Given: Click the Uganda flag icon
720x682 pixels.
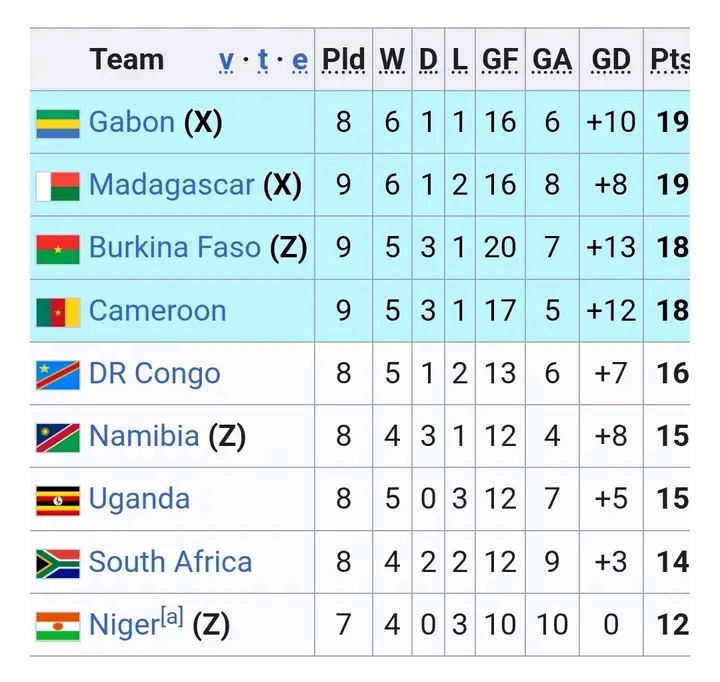Looking at the screenshot, I should 58,500.
